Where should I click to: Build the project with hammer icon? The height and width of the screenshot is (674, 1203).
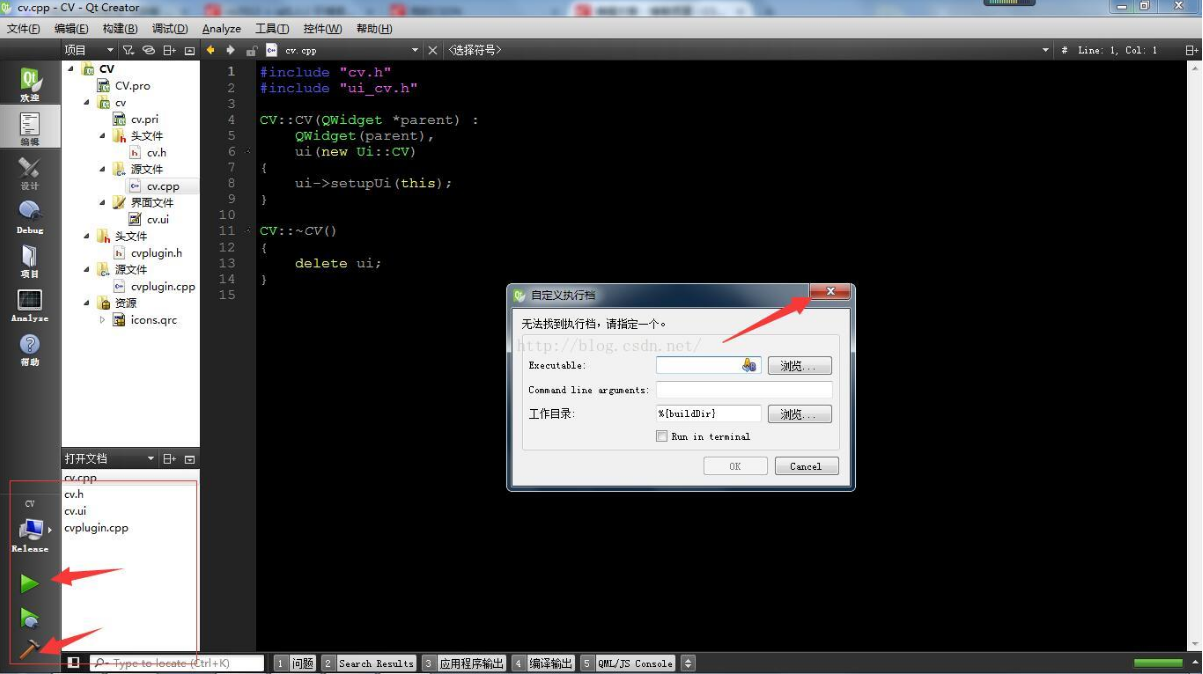30,649
